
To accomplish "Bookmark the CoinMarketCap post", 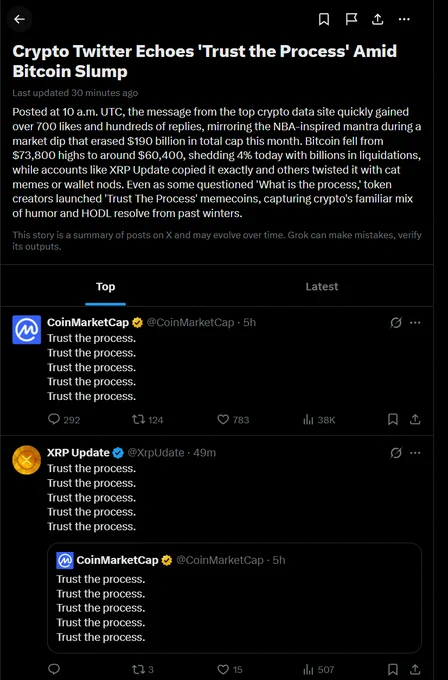I will pos(393,419).
